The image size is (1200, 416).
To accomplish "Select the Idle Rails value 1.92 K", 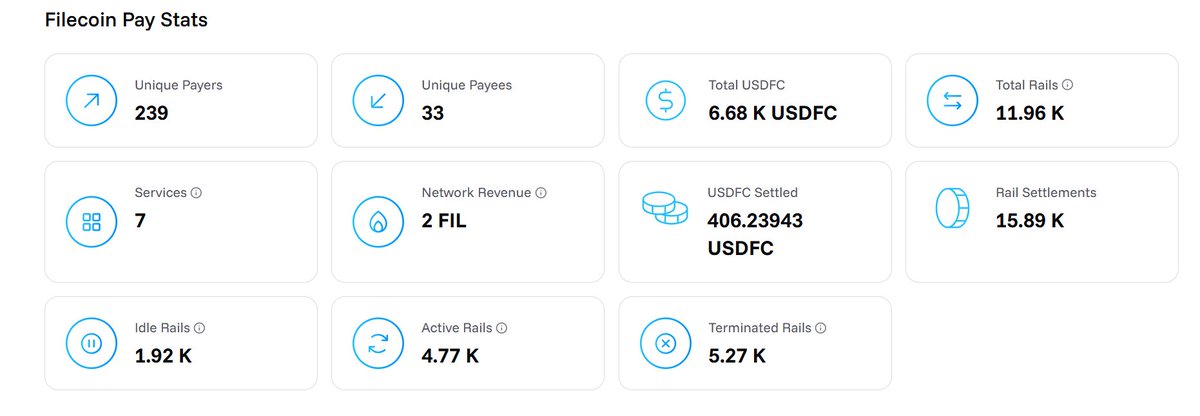I will 163,355.
